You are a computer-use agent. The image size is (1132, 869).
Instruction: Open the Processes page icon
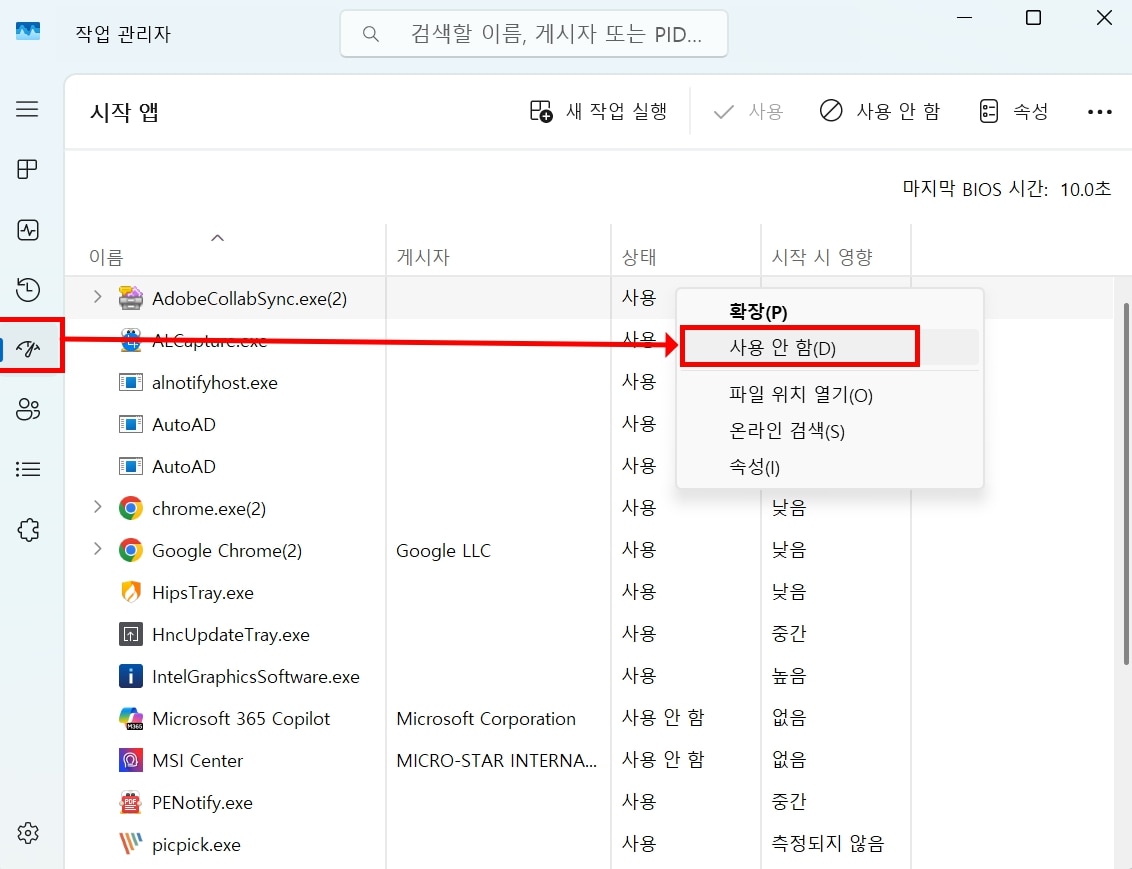28,169
